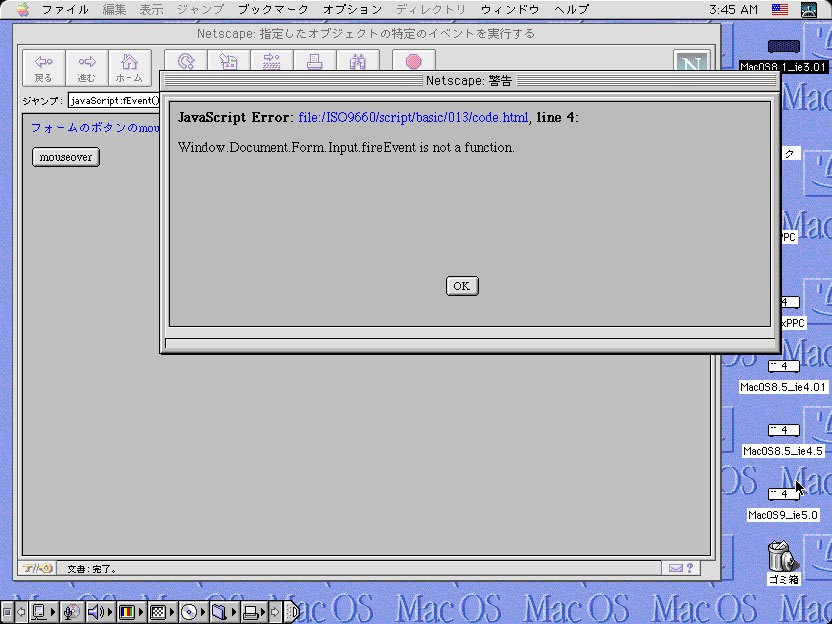The height and width of the screenshot is (624, 832).
Task: Click the 文書: 完了。 status text
Action: coord(92,569)
